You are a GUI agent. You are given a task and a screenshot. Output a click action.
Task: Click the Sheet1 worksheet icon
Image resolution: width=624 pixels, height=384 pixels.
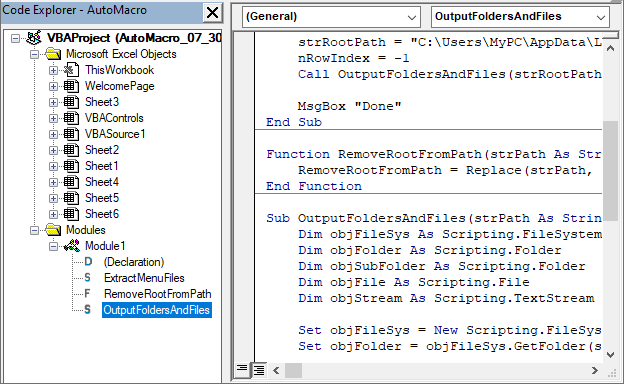71,166
